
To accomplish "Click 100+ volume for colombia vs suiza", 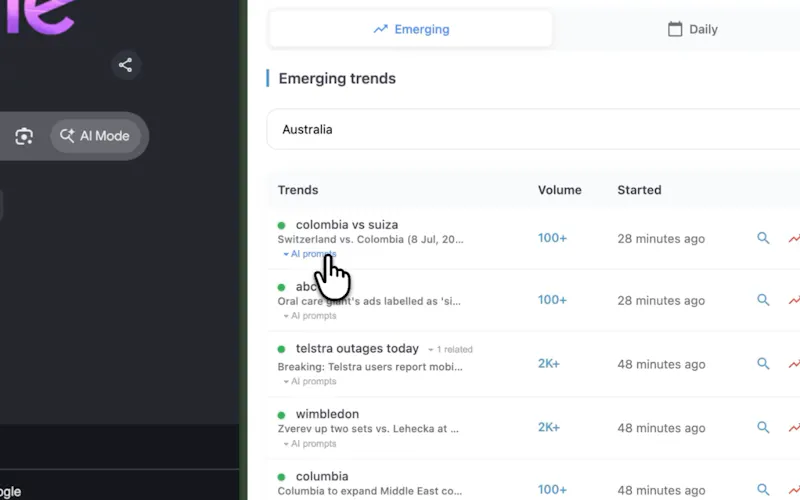I will (552, 238).
